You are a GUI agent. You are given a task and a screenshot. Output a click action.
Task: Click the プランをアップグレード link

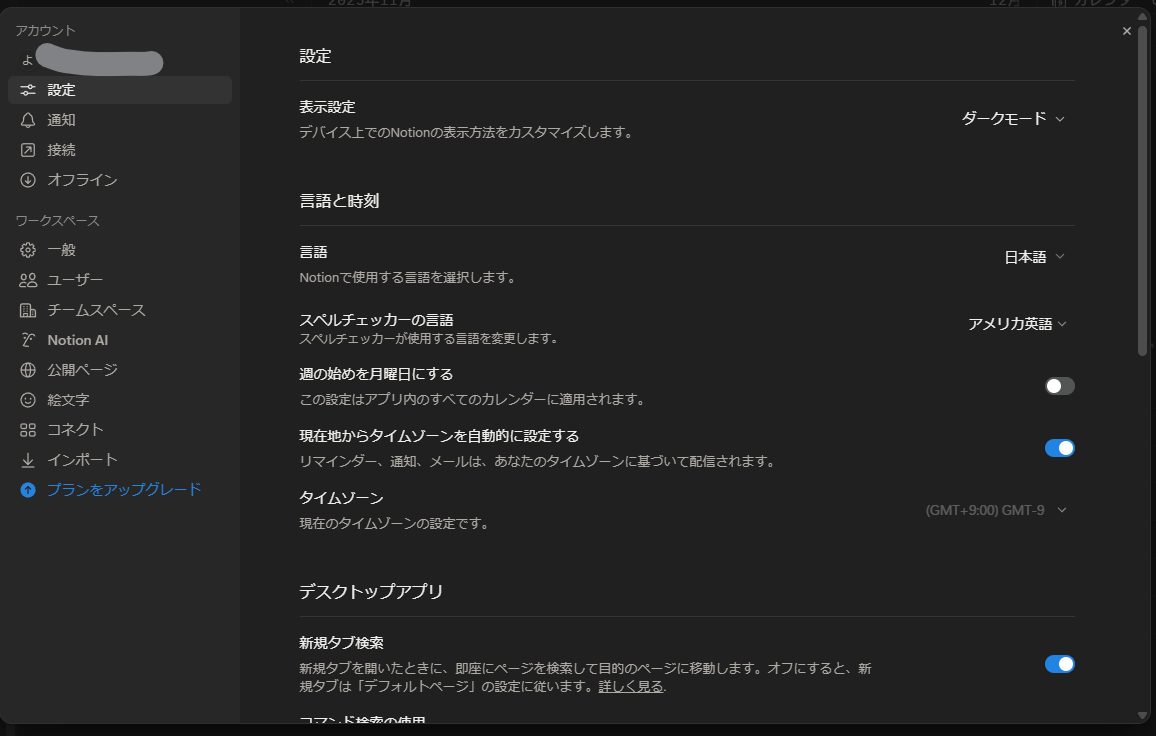pyautogui.click(x=124, y=490)
